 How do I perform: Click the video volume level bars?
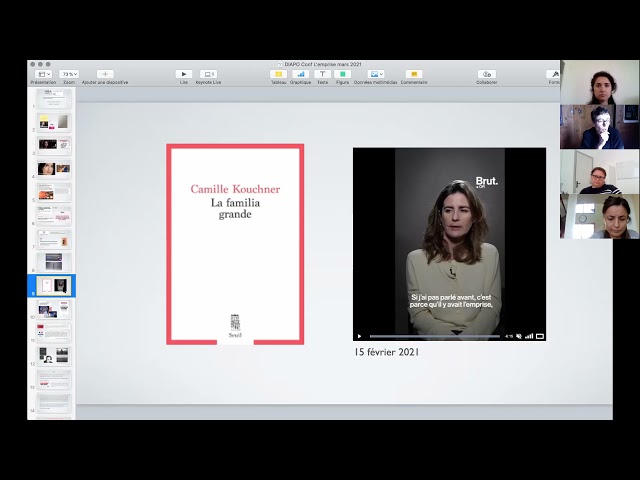[x=529, y=336]
